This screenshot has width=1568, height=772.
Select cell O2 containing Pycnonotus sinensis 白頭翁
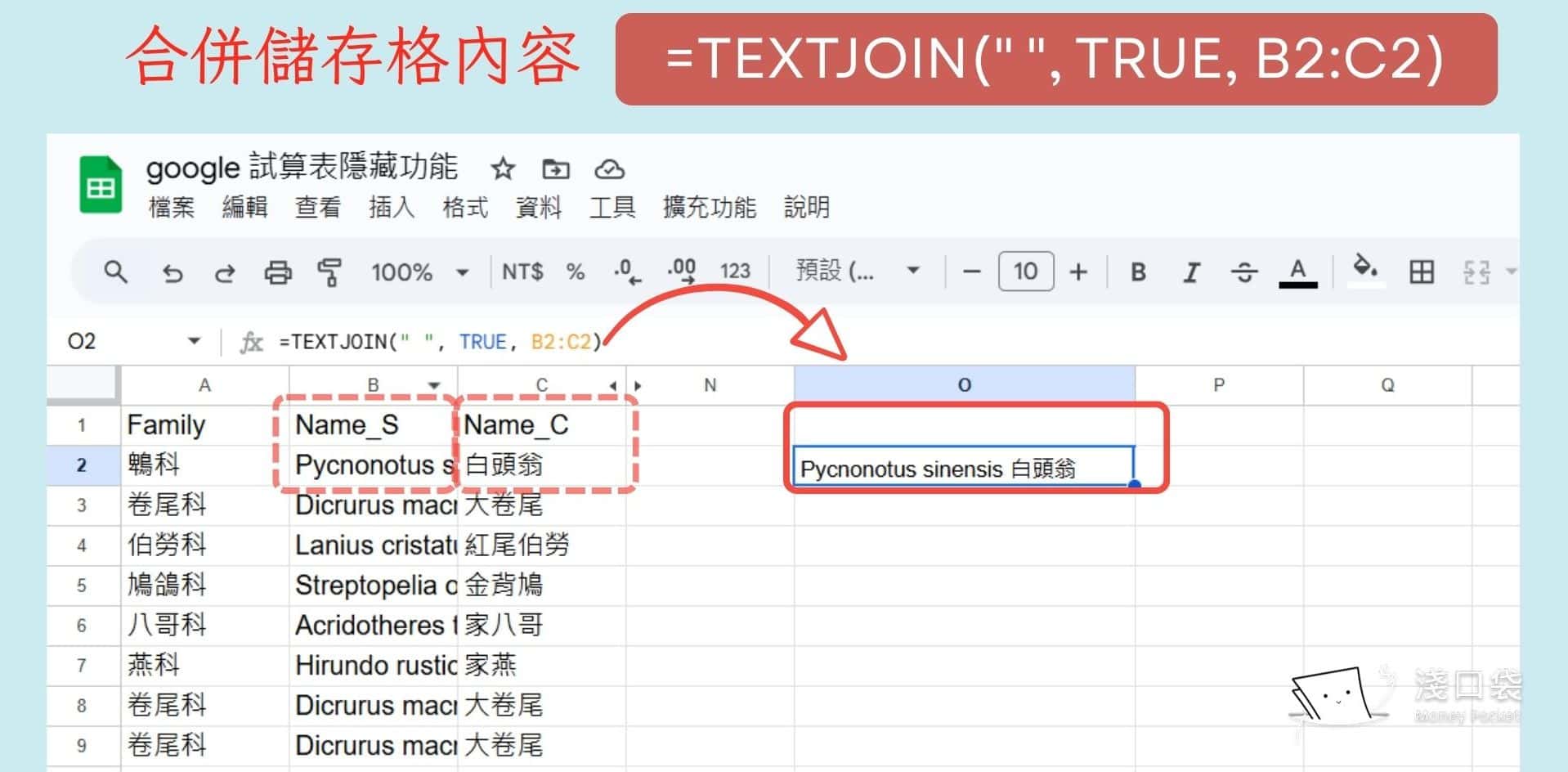[x=963, y=468]
